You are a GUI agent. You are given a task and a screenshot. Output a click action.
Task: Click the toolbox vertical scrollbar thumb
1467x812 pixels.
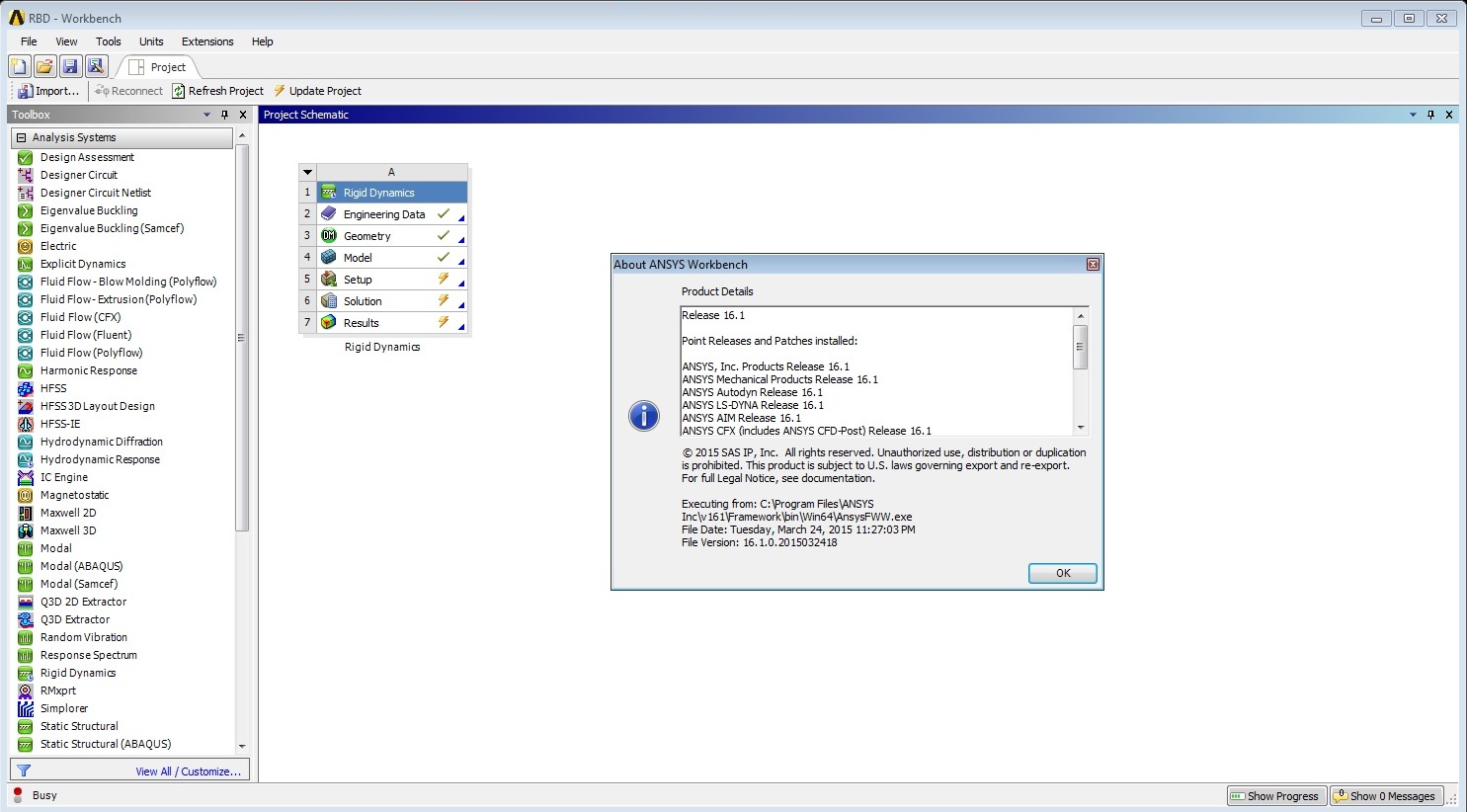[242, 338]
